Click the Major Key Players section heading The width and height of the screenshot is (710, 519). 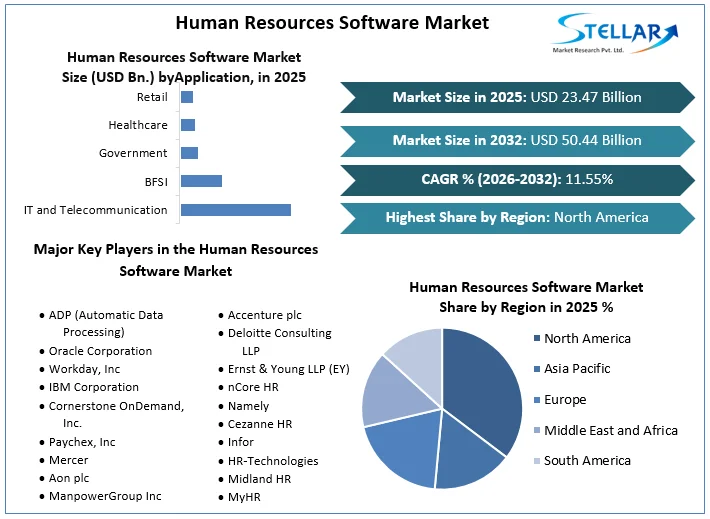[176, 260]
